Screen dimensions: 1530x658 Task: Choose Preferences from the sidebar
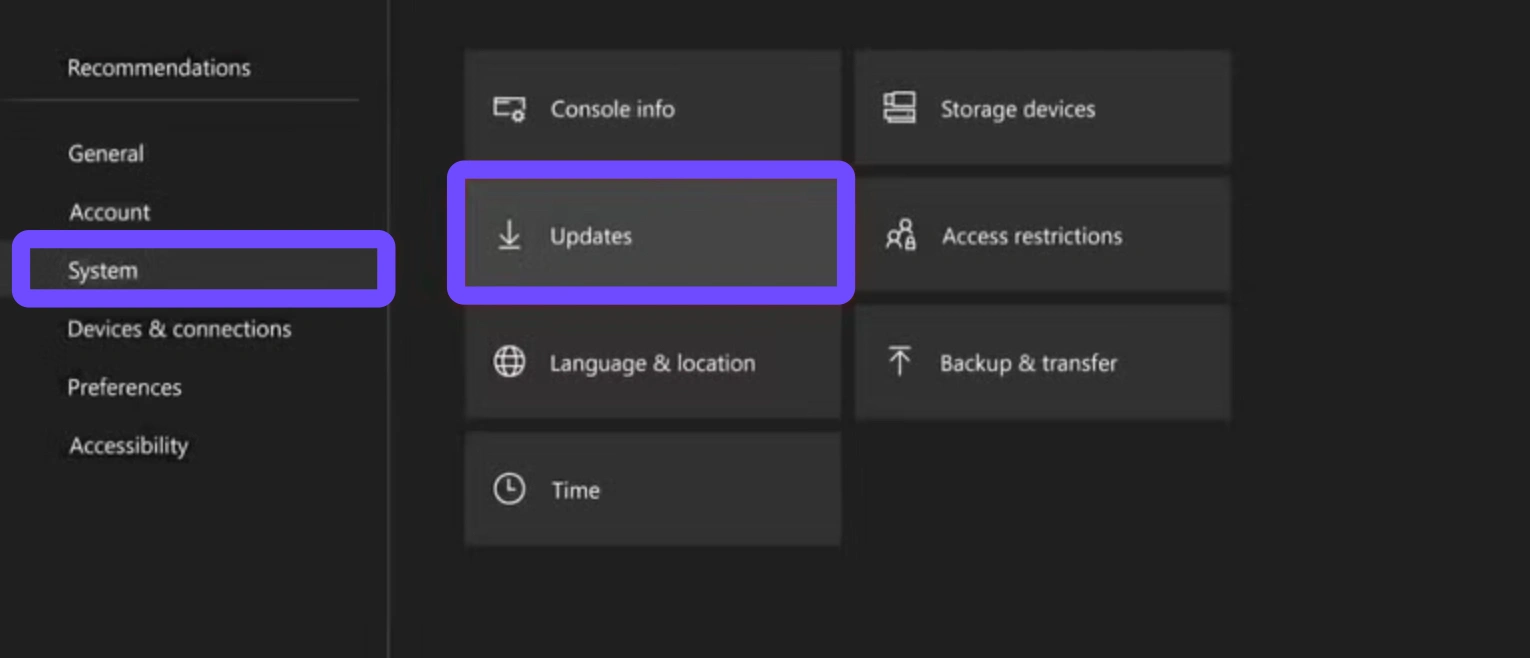[x=124, y=387]
